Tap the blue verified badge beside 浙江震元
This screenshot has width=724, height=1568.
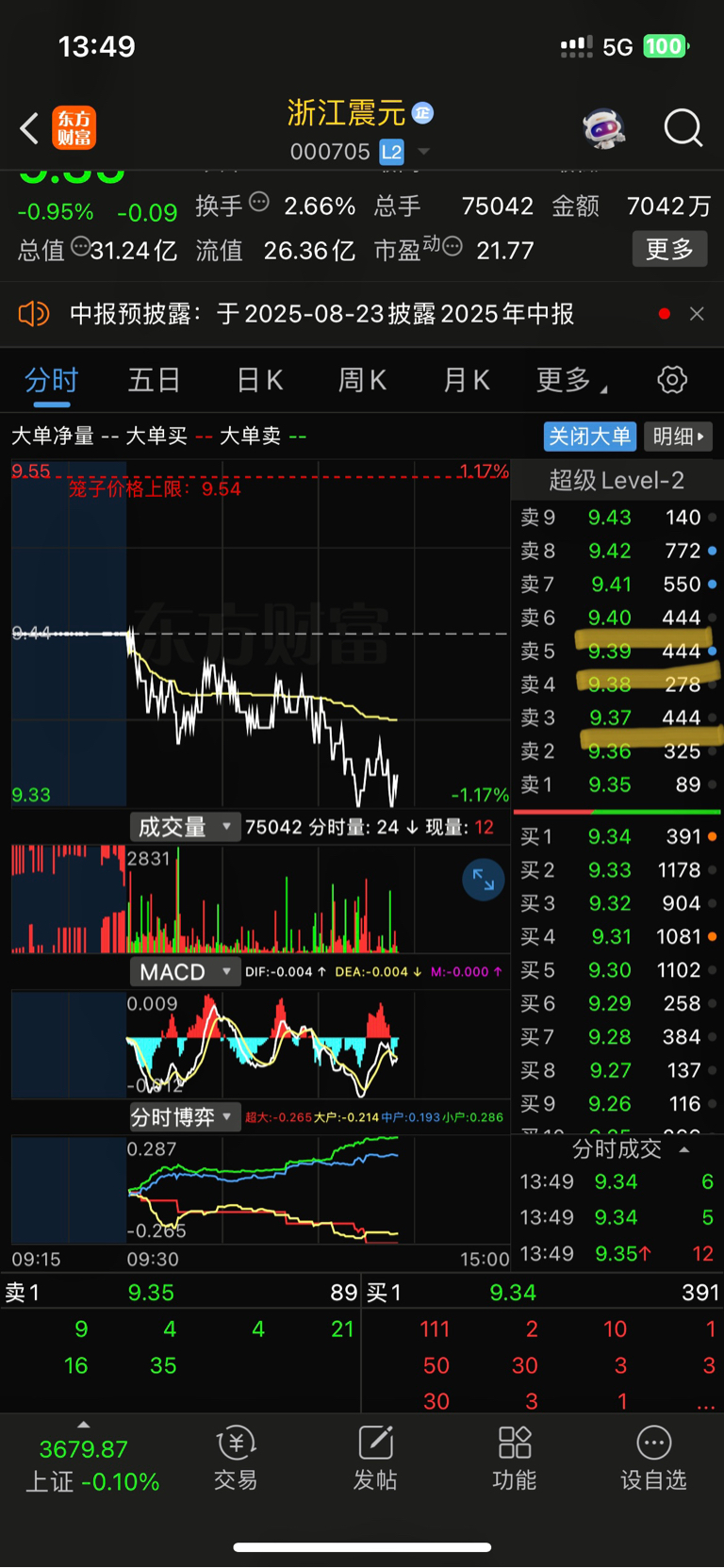(x=422, y=113)
